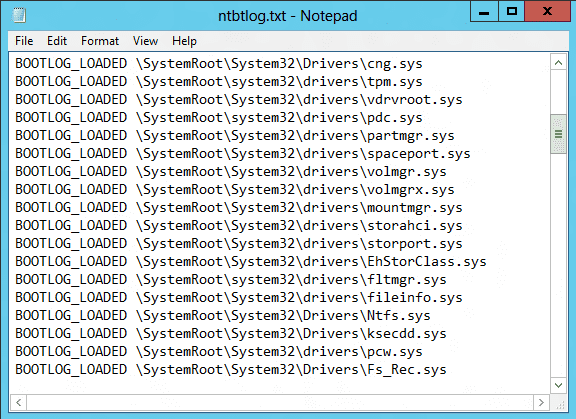Click the storport.sys line
This screenshot has height=419, width=576.
[239, 244]
